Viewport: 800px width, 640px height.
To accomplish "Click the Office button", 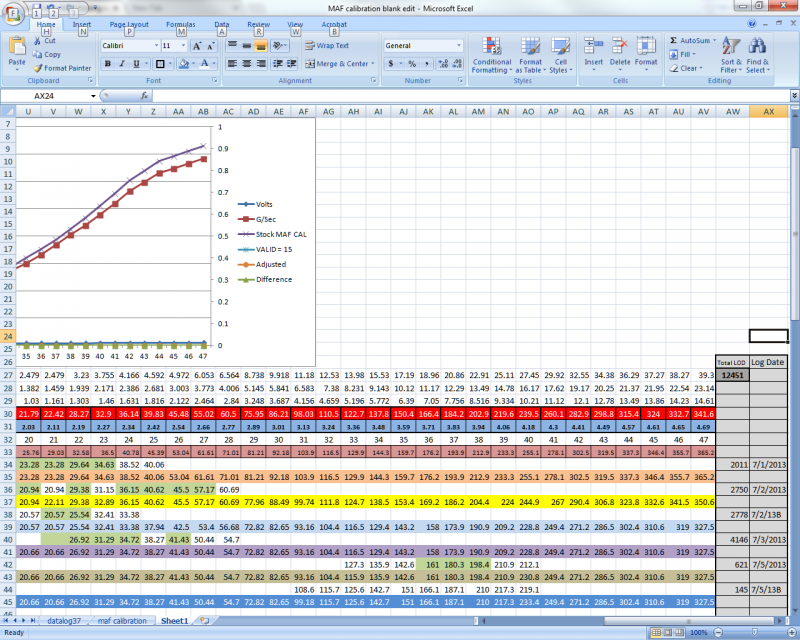I will click(14, 13).
